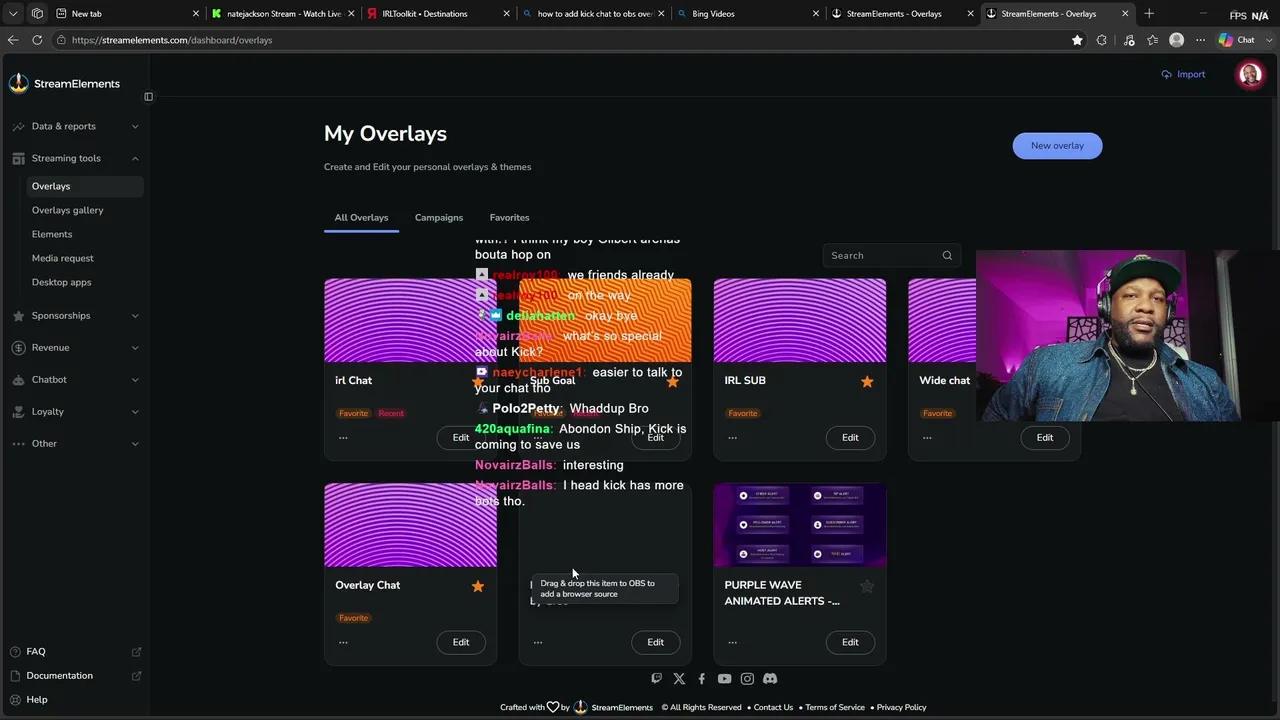The image size is (1280, 720).
Task: Open the browser Extensions puzzle icon
Action: pyautogui.click(x=1102, y=40)
